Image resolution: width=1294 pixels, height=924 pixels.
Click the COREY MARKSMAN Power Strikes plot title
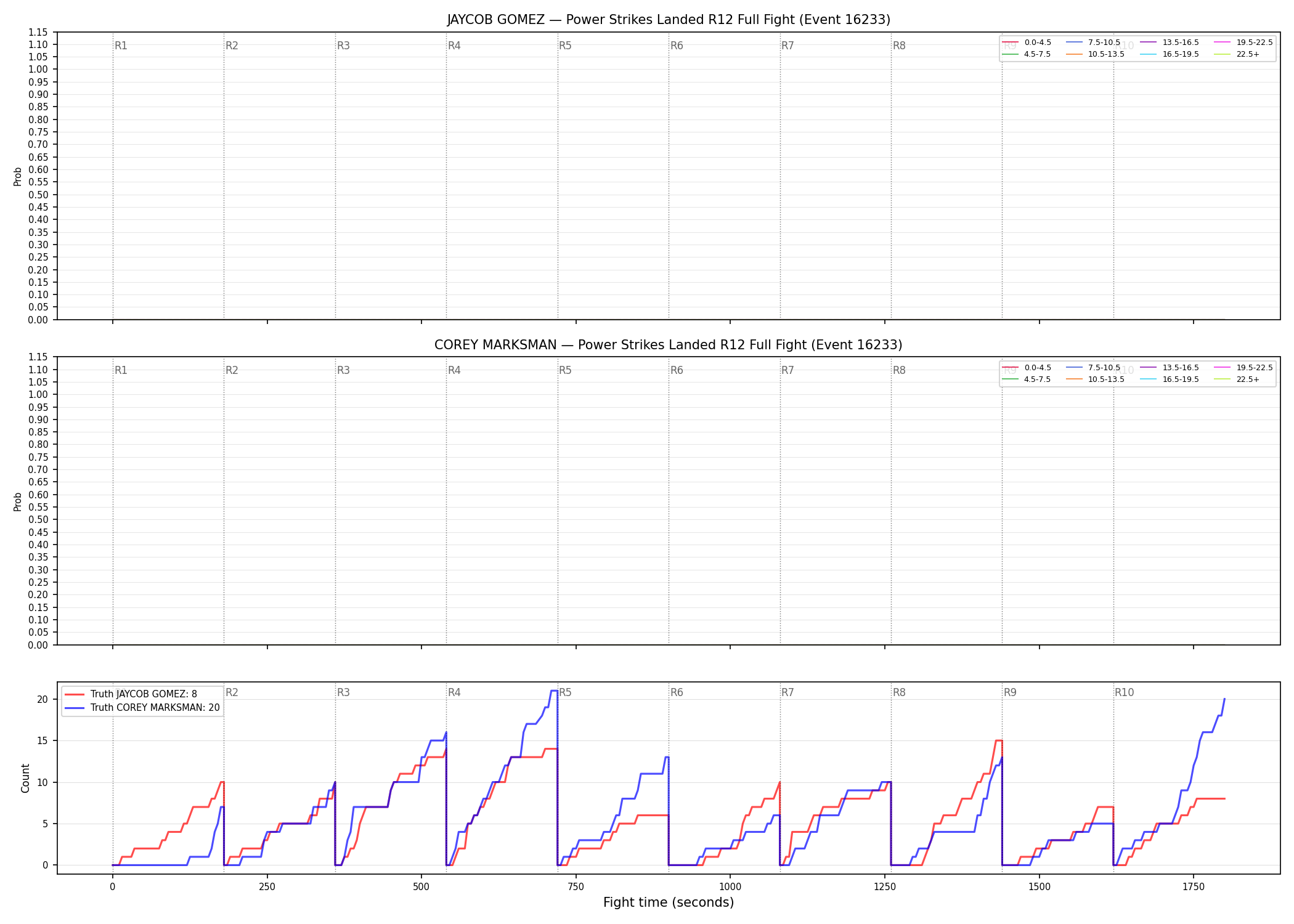(x=669, y=345)
